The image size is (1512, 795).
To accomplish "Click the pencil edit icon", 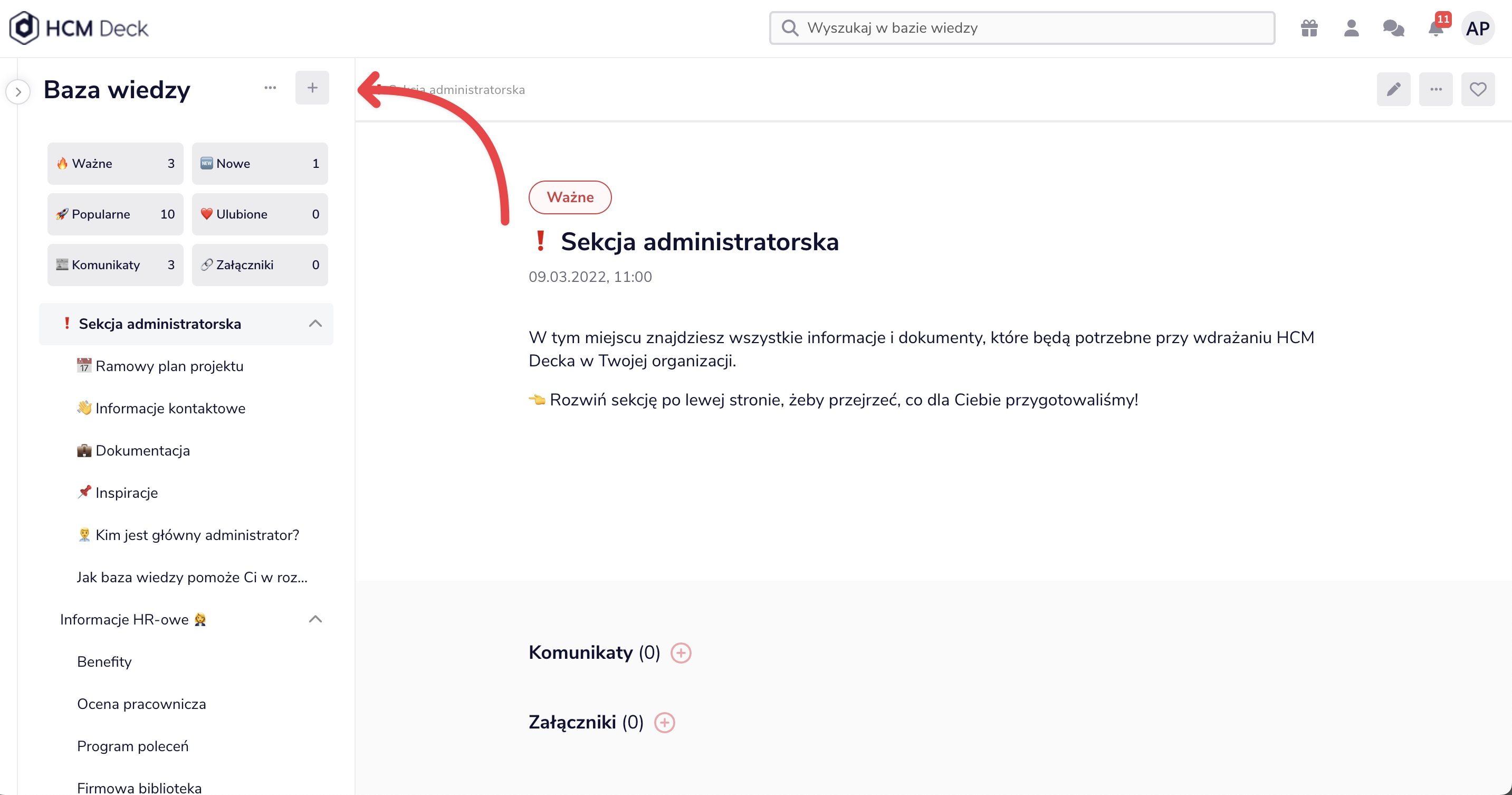I will [x=1393, y=89].
